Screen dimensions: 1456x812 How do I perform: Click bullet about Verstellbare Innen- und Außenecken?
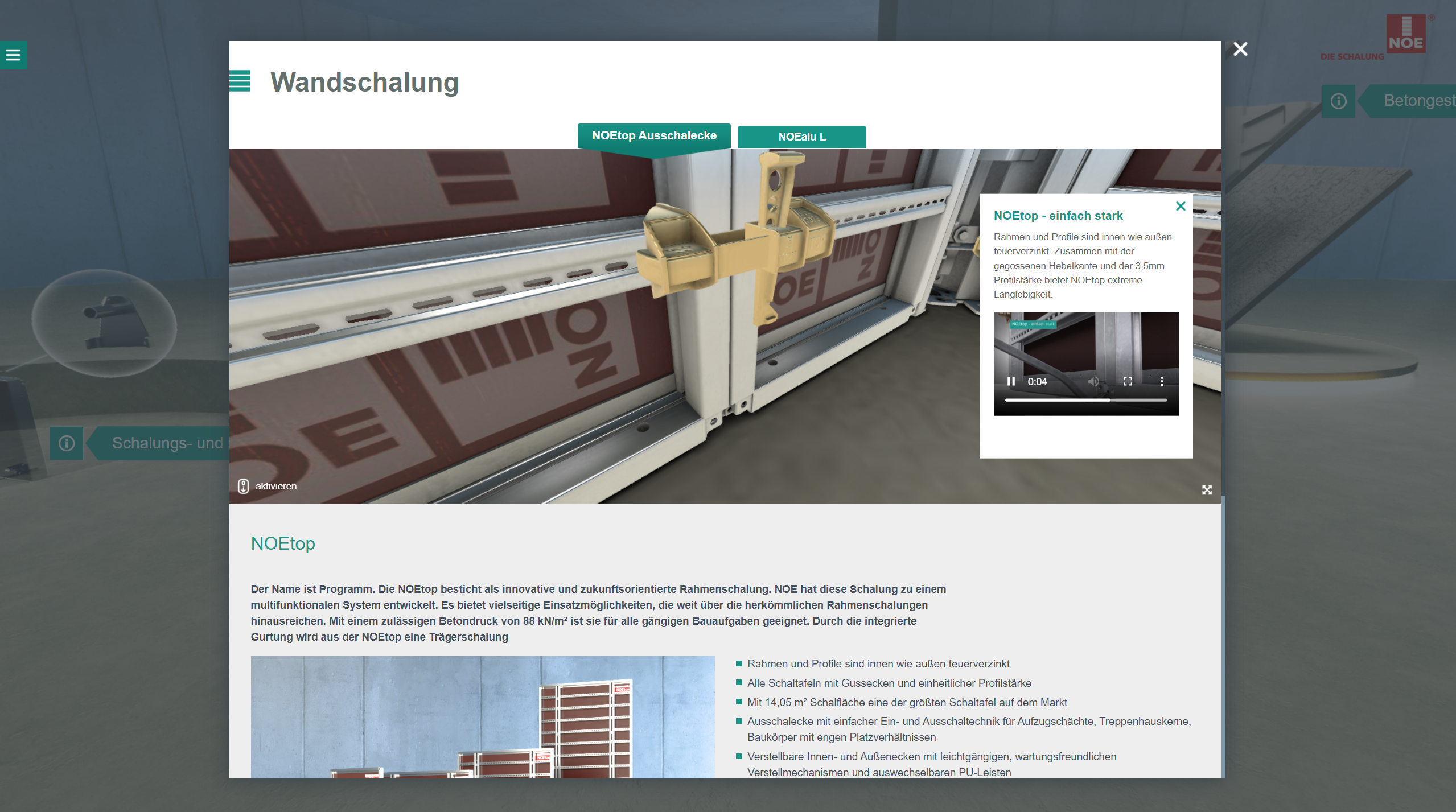coord(932,764)
